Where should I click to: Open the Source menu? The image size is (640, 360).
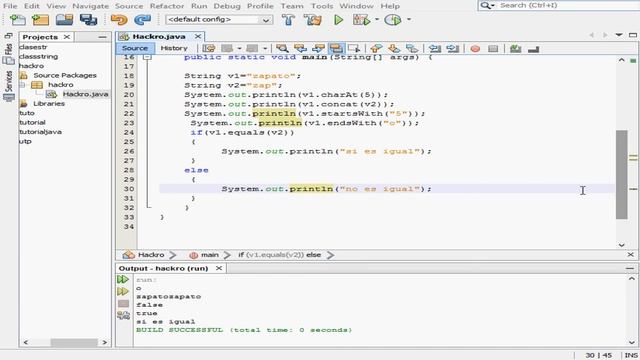[x=129, y=6]
